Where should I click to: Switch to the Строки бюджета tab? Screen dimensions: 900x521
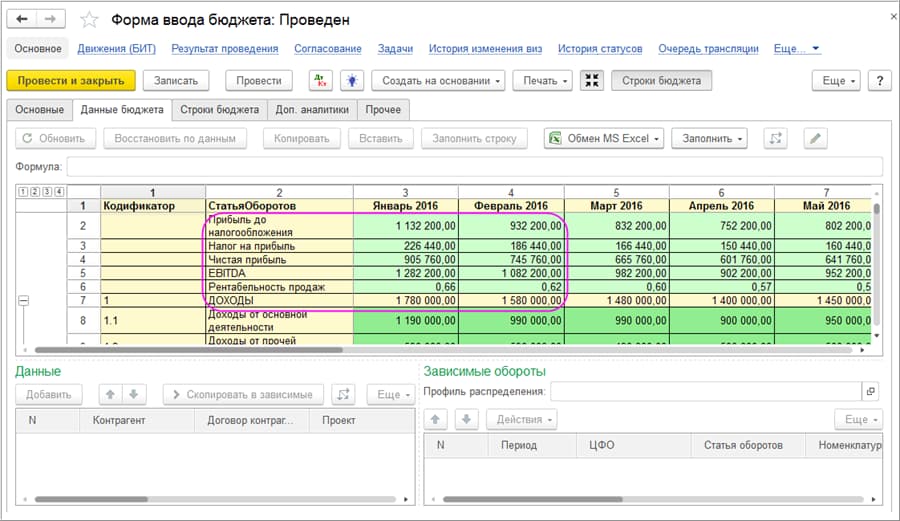tap(219, 110)
